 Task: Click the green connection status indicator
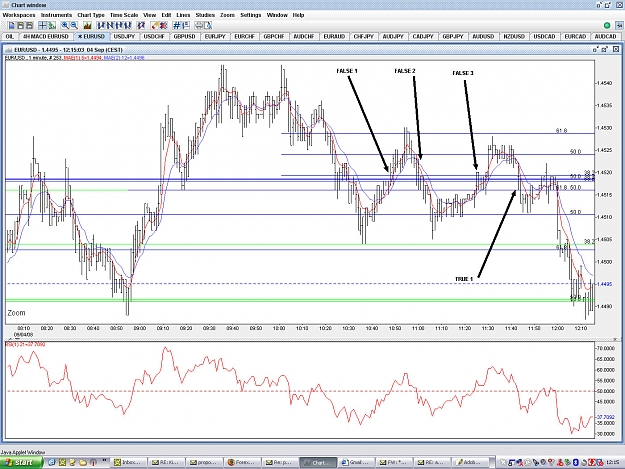tap(607, 26)
